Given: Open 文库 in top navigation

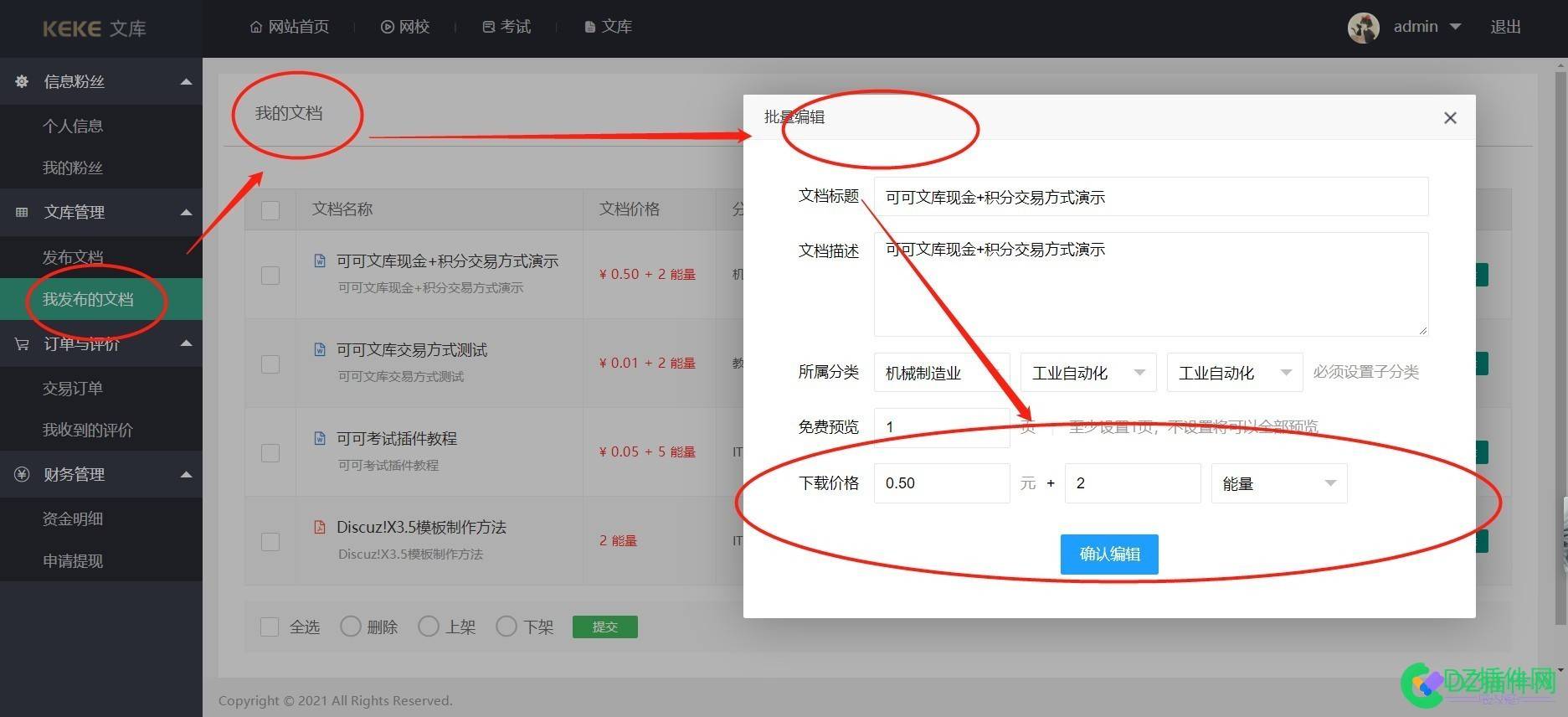Looking at the screenshot, I should pyautogui.click(x=617, y=28).
